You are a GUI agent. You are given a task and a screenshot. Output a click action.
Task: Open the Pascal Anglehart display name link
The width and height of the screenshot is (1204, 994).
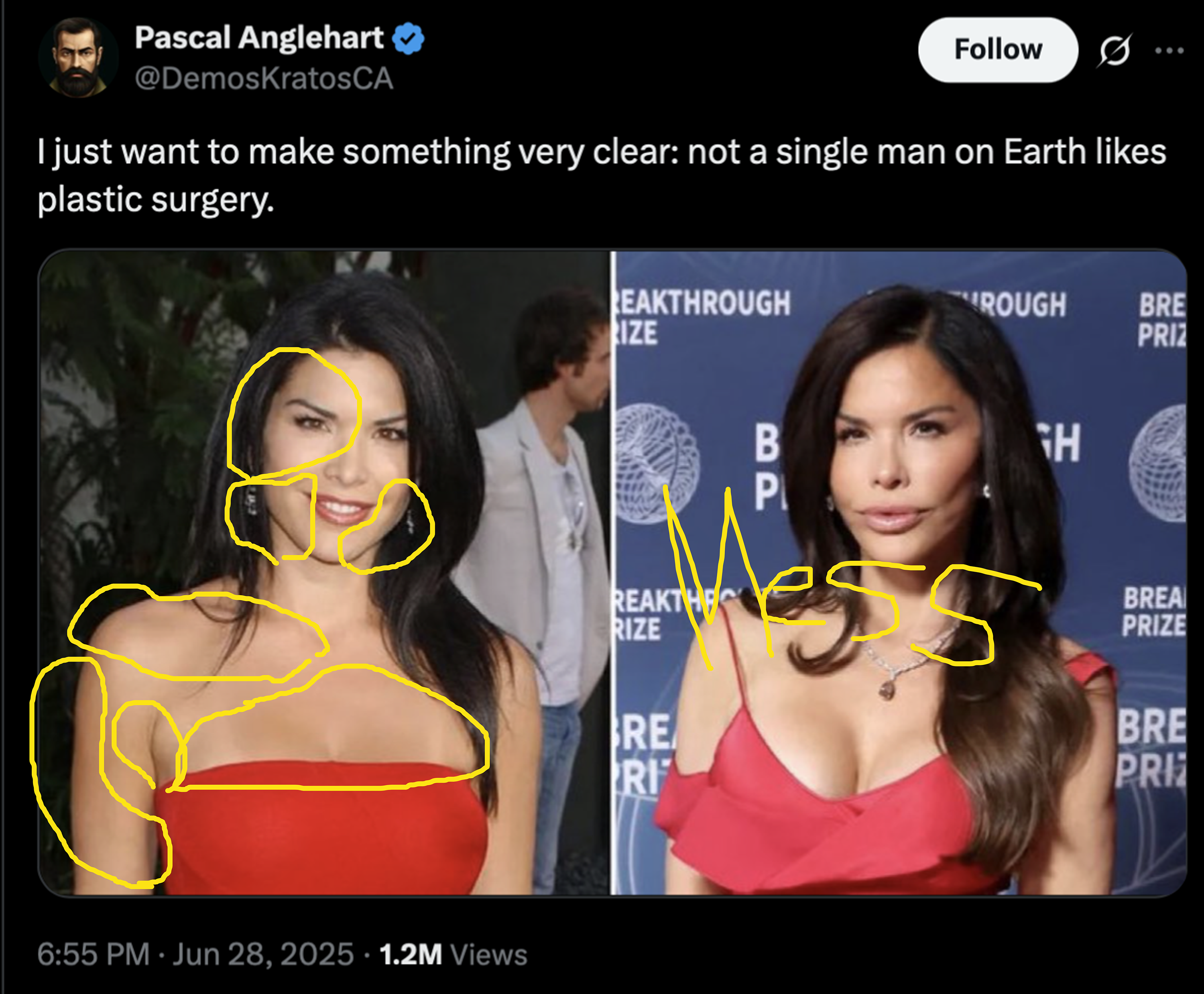click(x=259, y=38)
